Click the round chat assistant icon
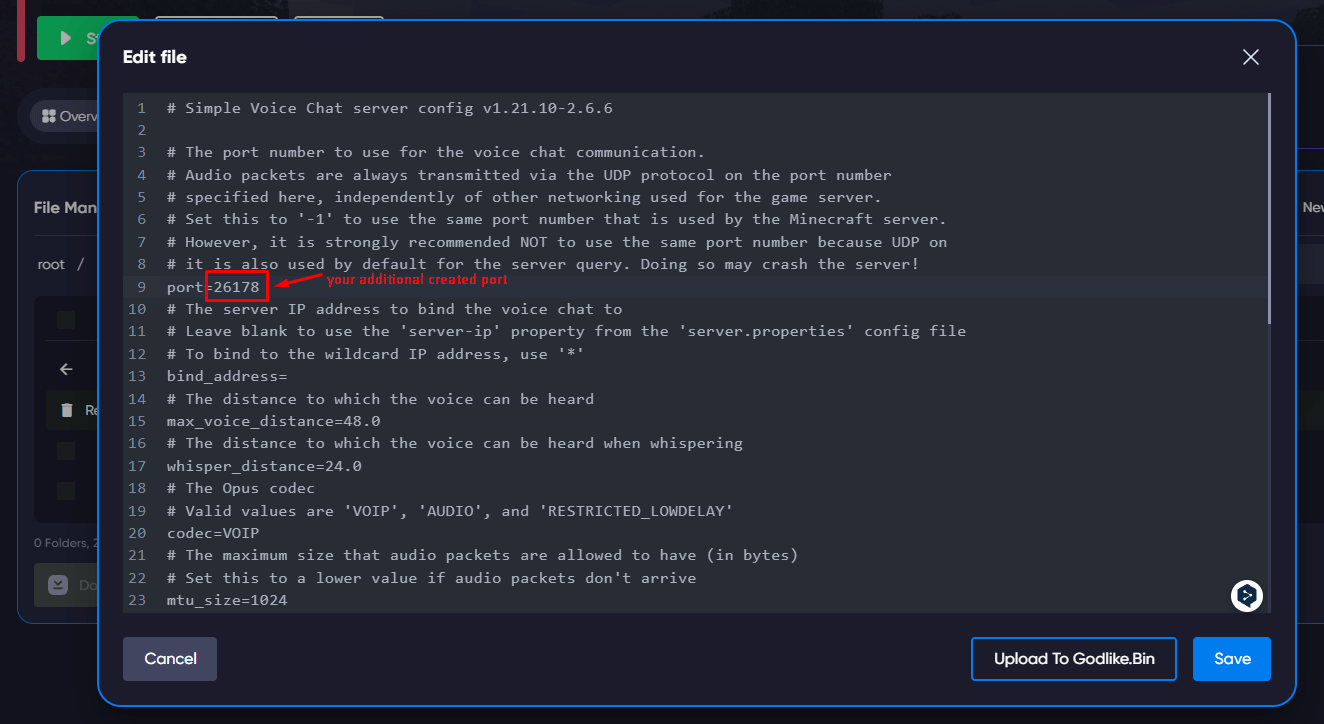The image size is (1324, 724). (1246, 596)
